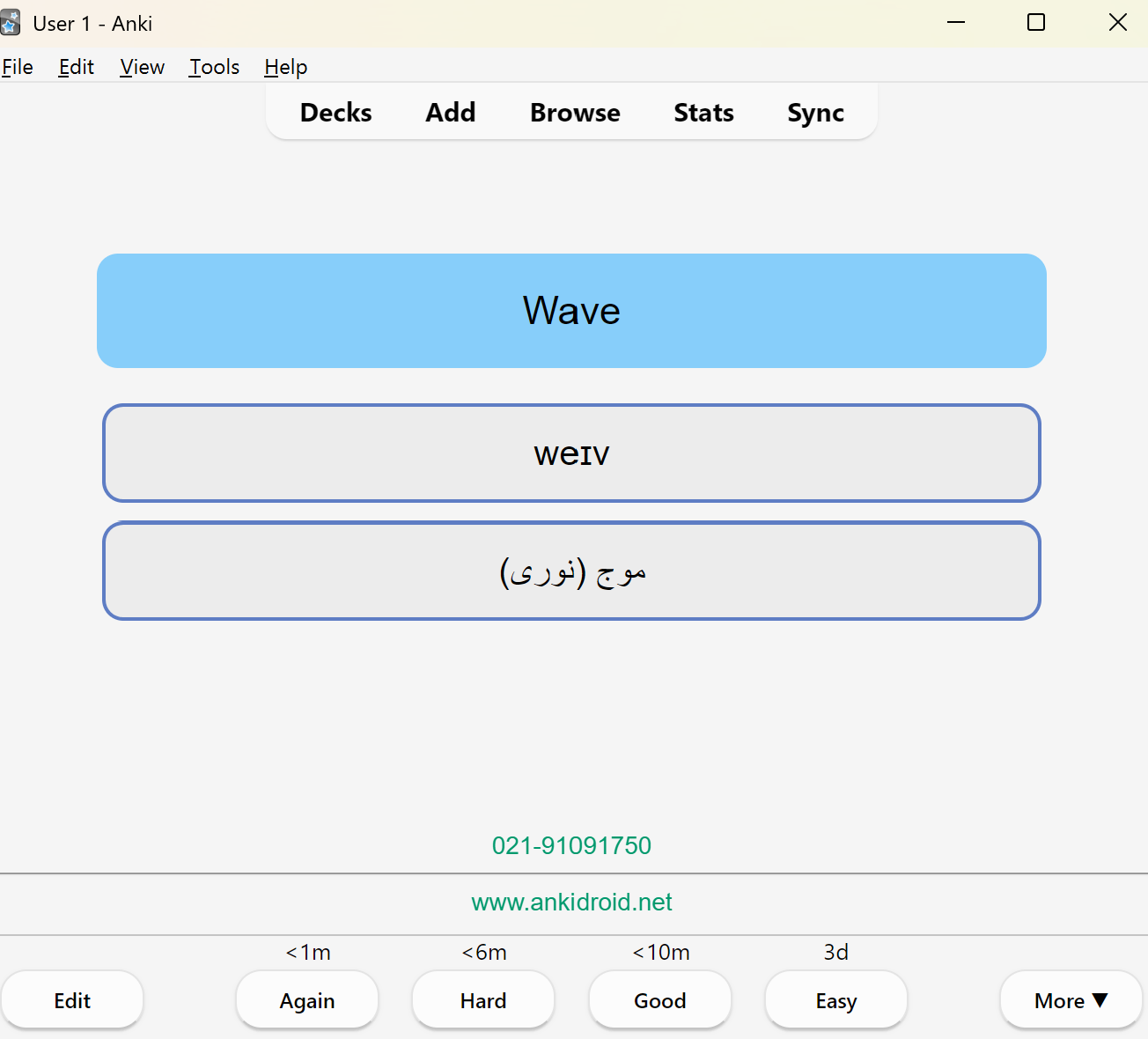Open the www.ankidroid.net link
Image resolution: width=1148 pixels, height=1039 pixels.
point(572,902)
